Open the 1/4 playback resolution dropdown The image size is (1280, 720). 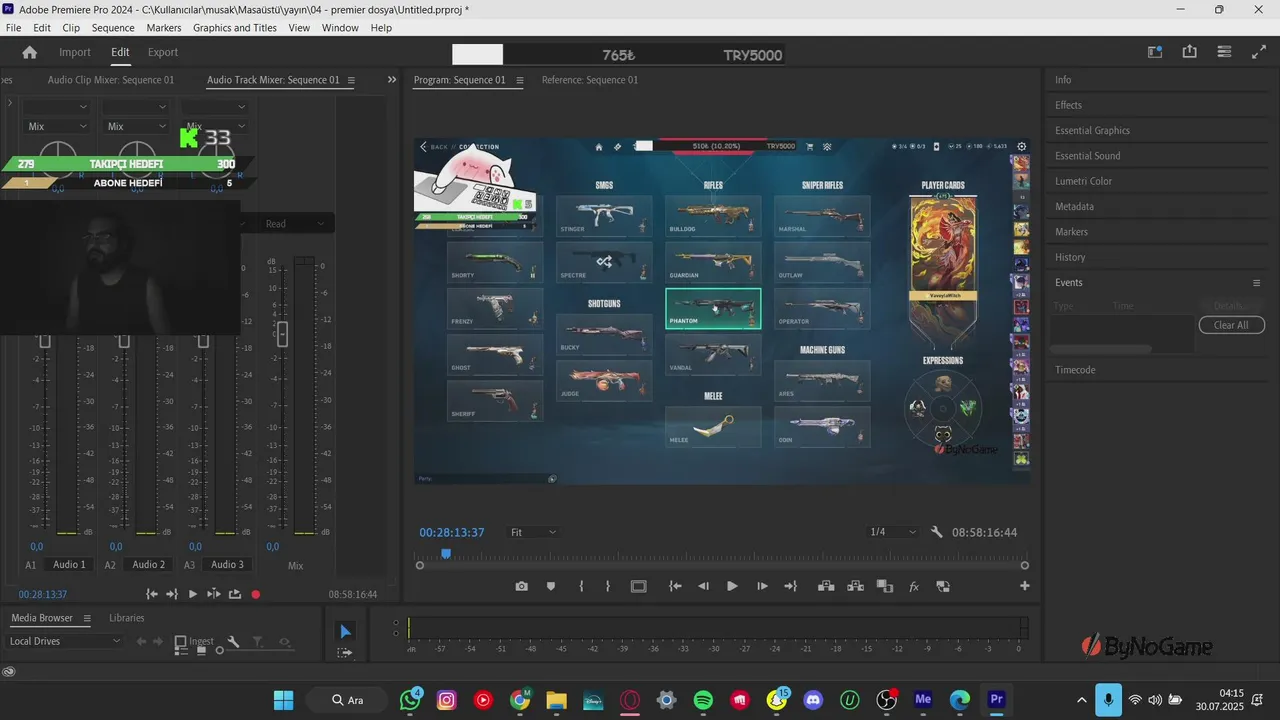coord(893,532)
